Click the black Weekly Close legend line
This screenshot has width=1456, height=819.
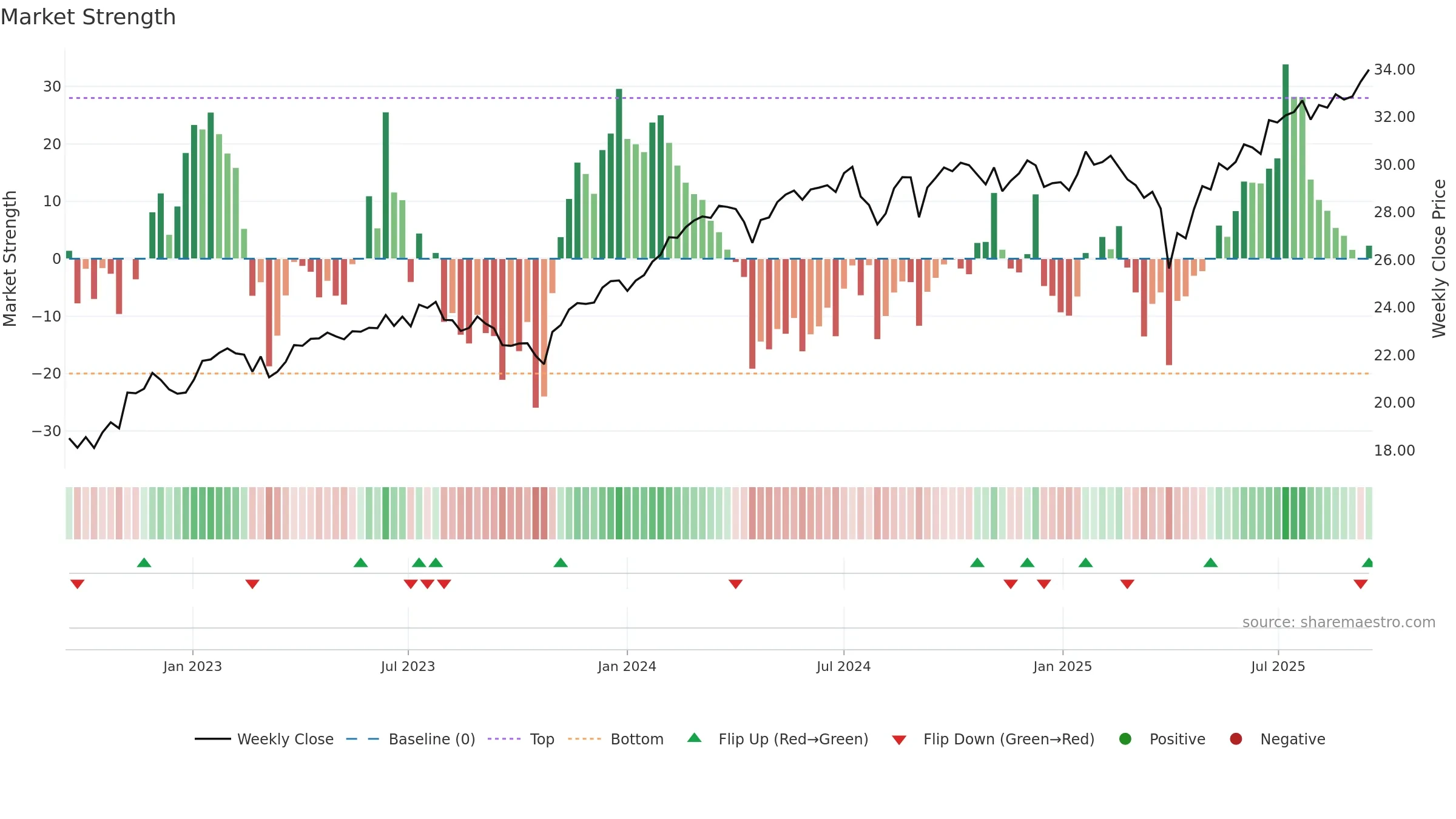(213, 739)
